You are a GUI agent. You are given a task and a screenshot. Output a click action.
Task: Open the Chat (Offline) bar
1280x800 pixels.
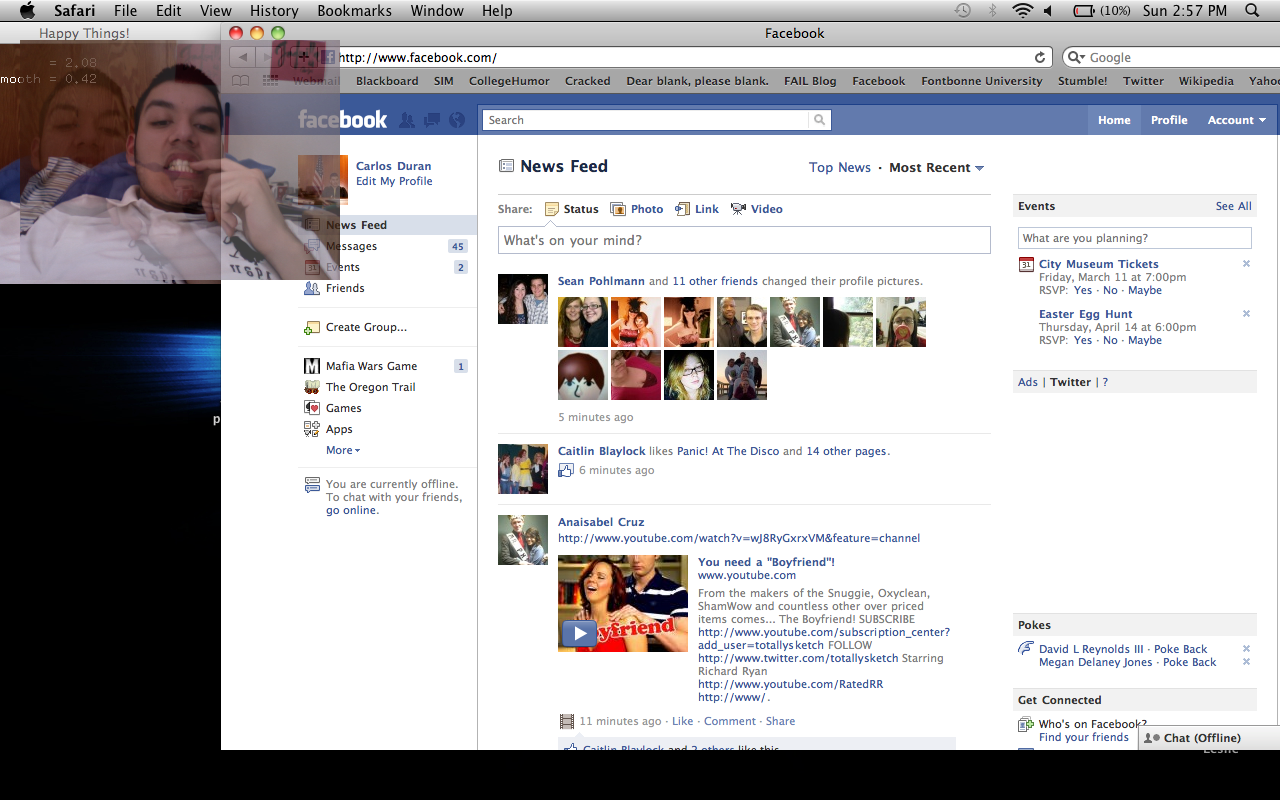(1200, 738)
